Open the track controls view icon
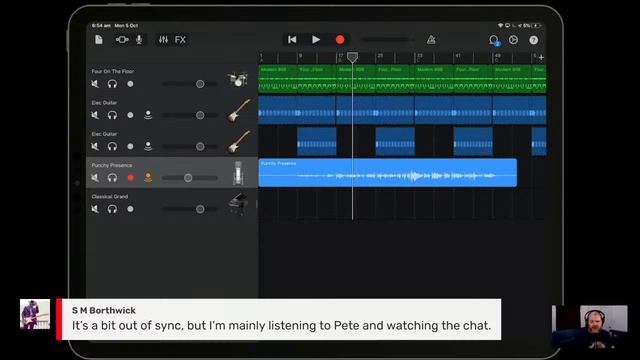 122,40
